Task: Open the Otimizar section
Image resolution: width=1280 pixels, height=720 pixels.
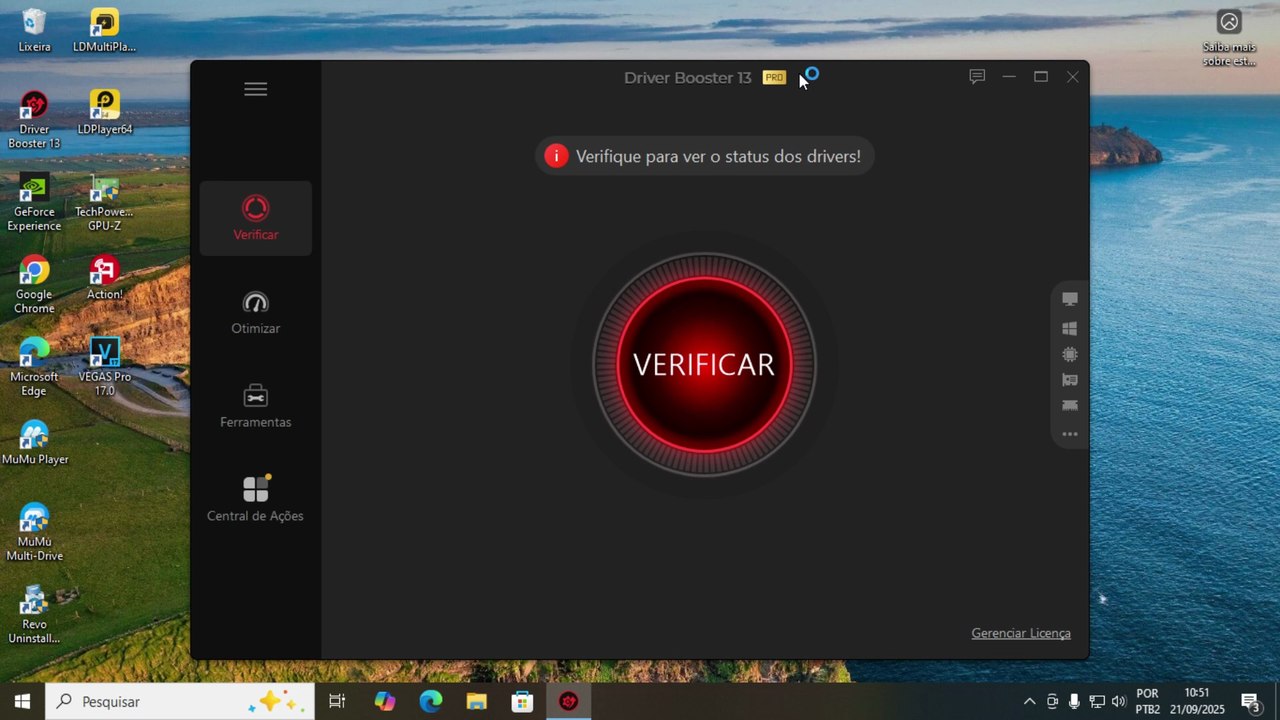Action: click(x=256, y=313)
